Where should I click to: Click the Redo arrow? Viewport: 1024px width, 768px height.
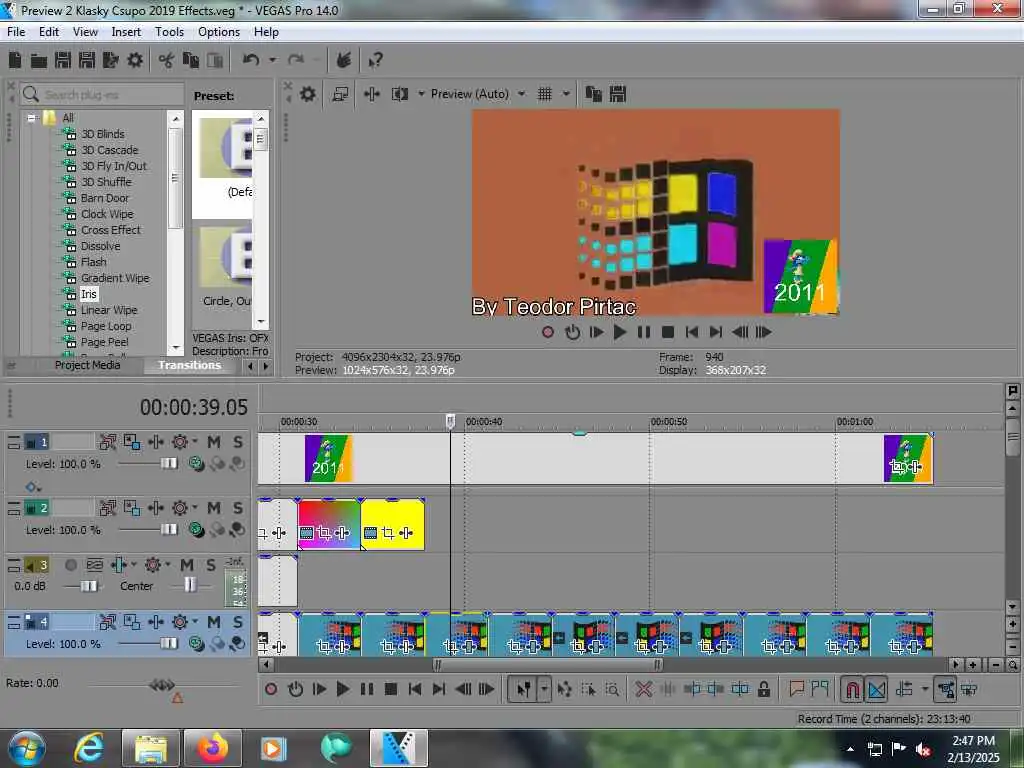296,60
